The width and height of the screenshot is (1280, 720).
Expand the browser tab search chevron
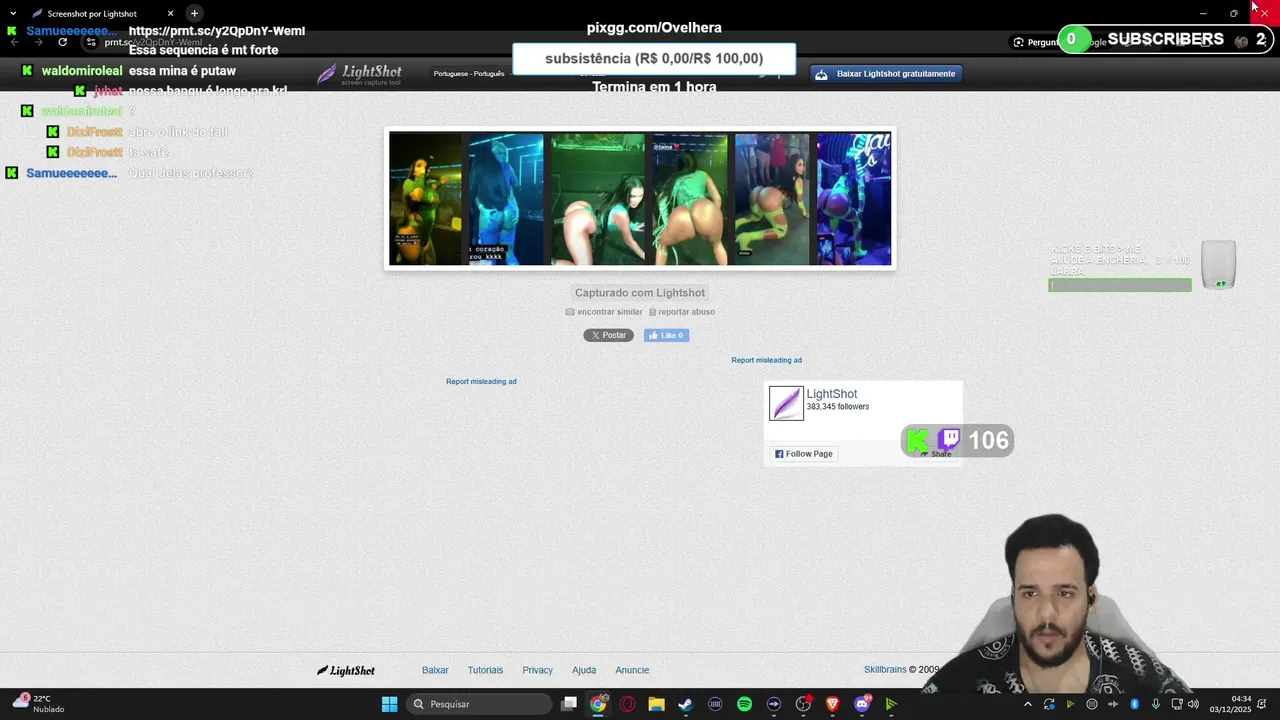tap(12, 13)
